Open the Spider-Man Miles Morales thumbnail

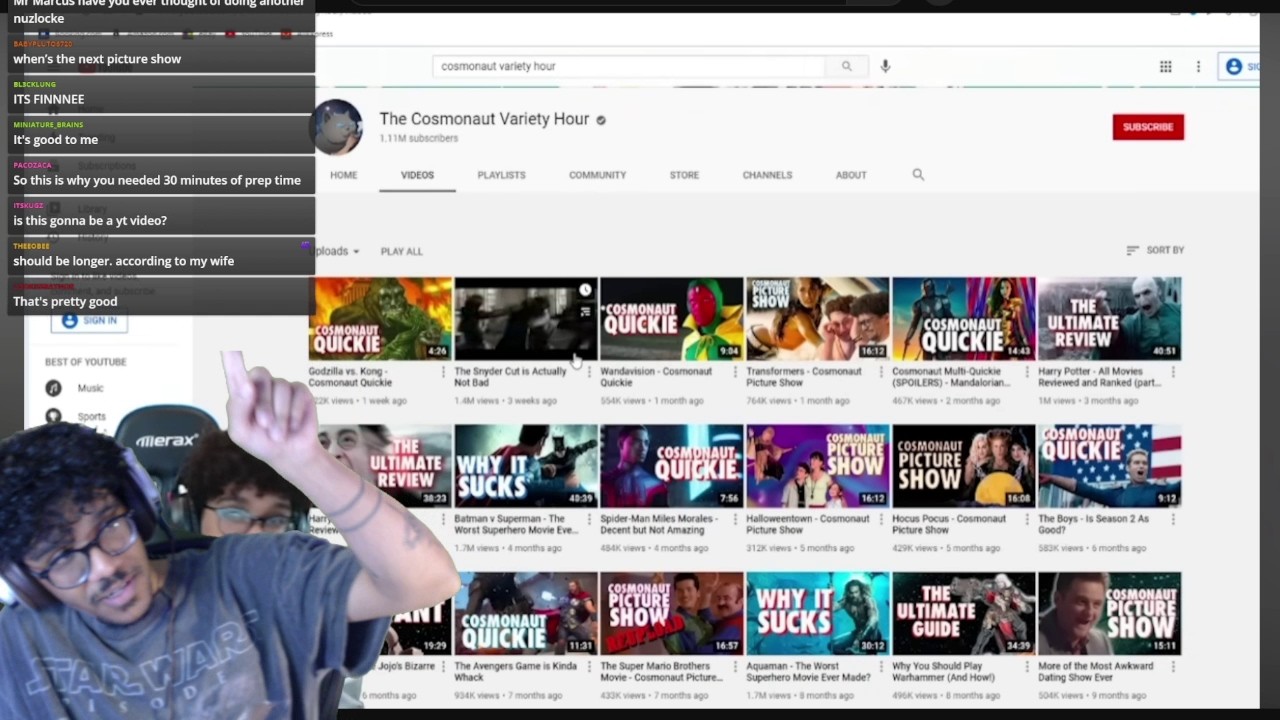(x=671, y=466)
